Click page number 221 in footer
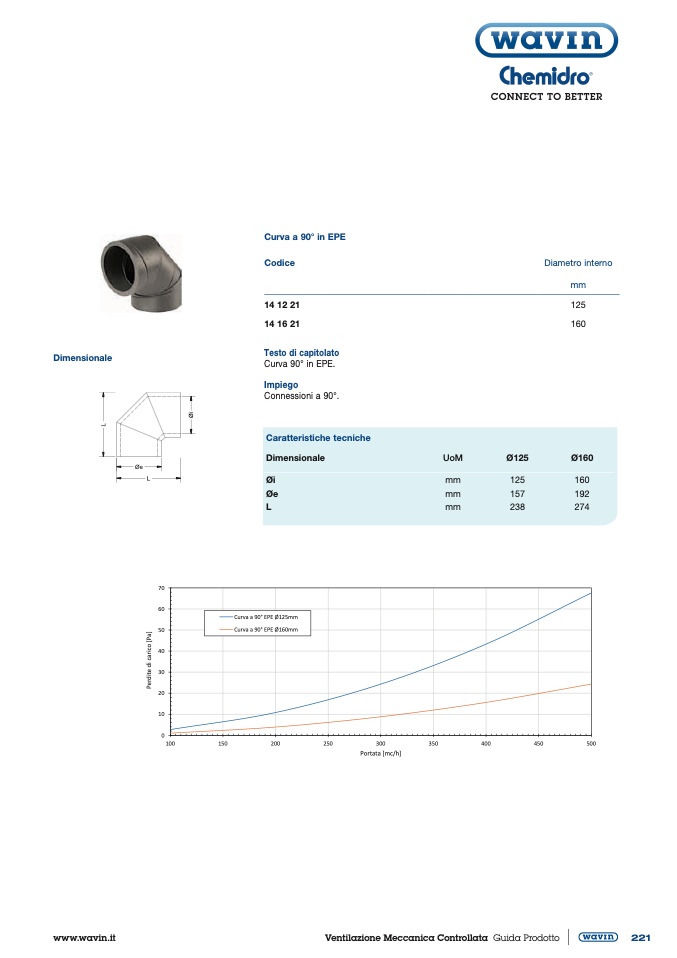The width and height of the screenshot is (677, 958). (x=640, y=938)
